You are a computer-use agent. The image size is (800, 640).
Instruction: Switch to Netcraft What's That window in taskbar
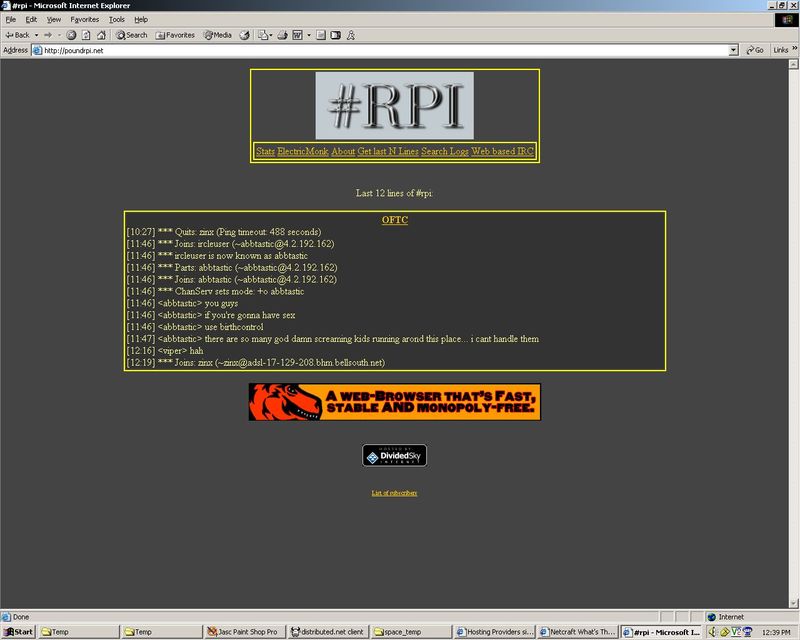(x=578, y=632)
